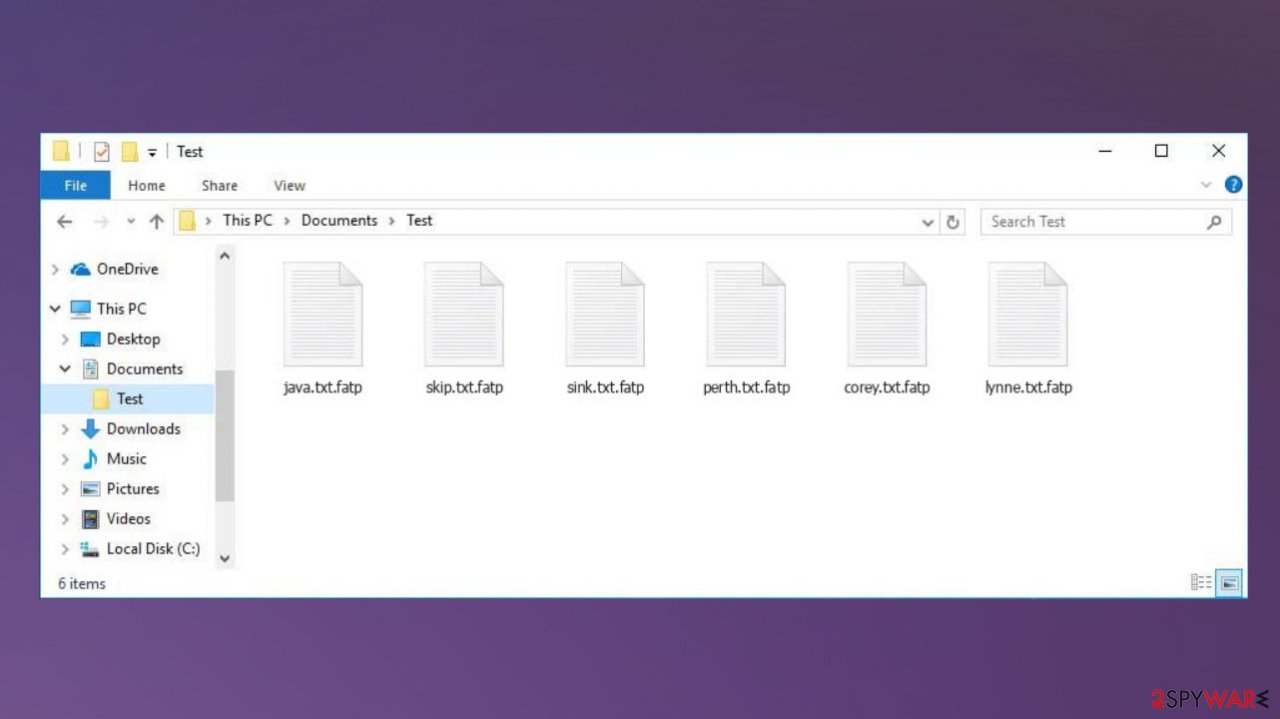Viewport: 1280px width, 719px height.
Task: Open the File menu
Action: 75,185
